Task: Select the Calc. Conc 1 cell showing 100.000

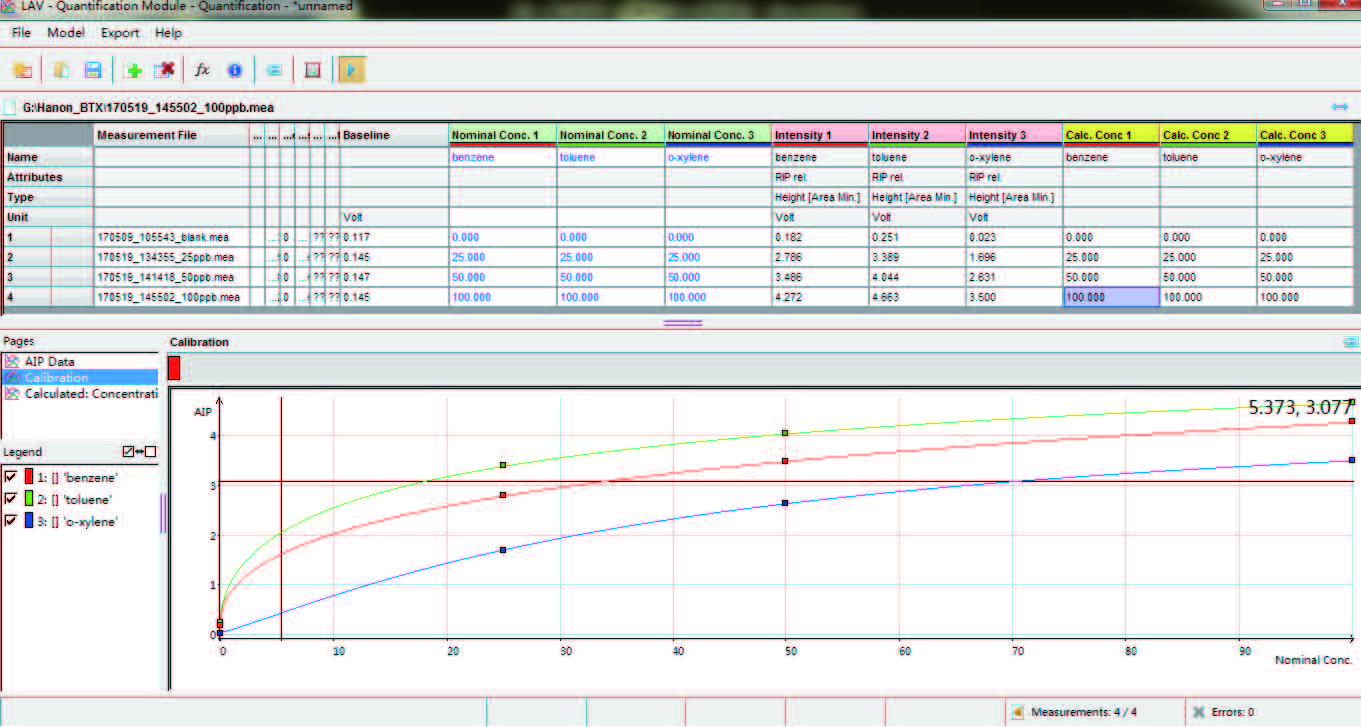Action: (x=1110, y=297)
